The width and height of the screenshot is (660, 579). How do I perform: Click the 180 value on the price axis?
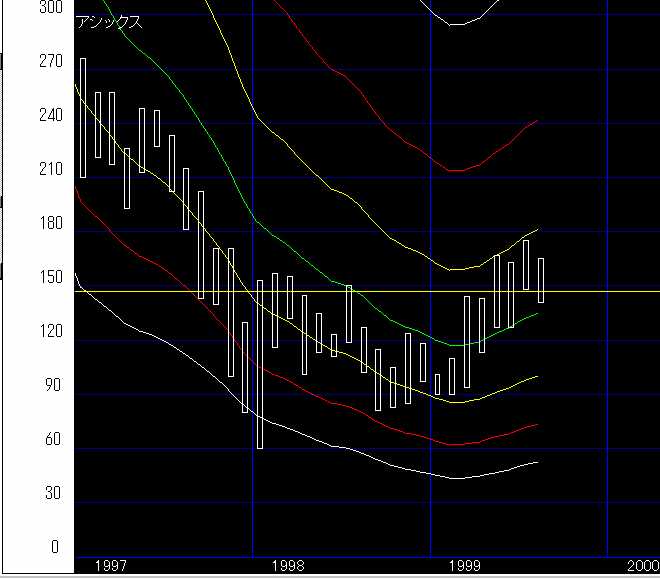pos(50,223)
